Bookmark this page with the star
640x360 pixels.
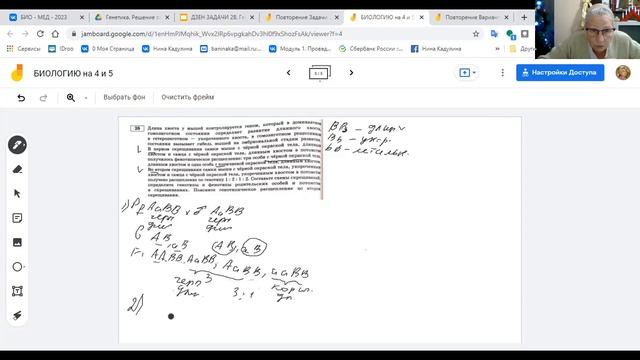(x=476, y=34)
